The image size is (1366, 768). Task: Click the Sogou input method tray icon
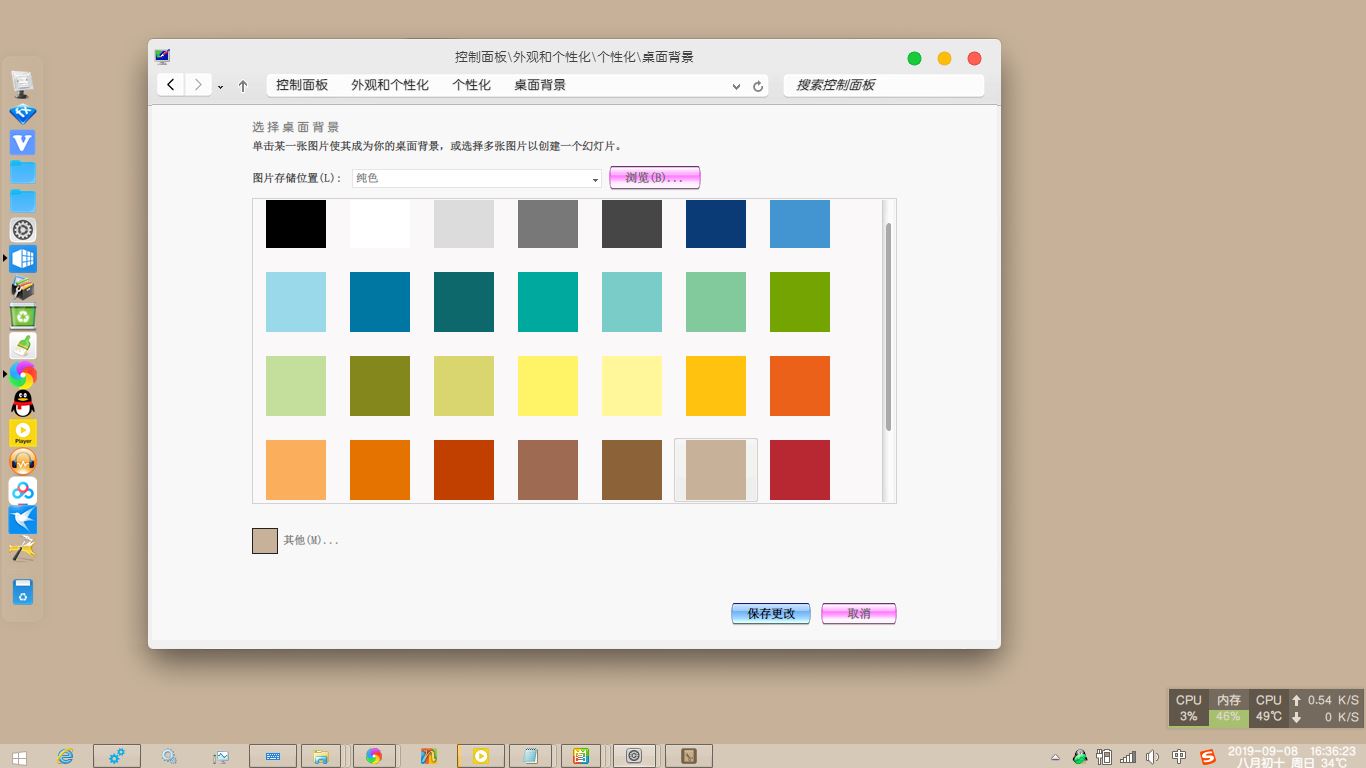click(x=1207, y=756)
